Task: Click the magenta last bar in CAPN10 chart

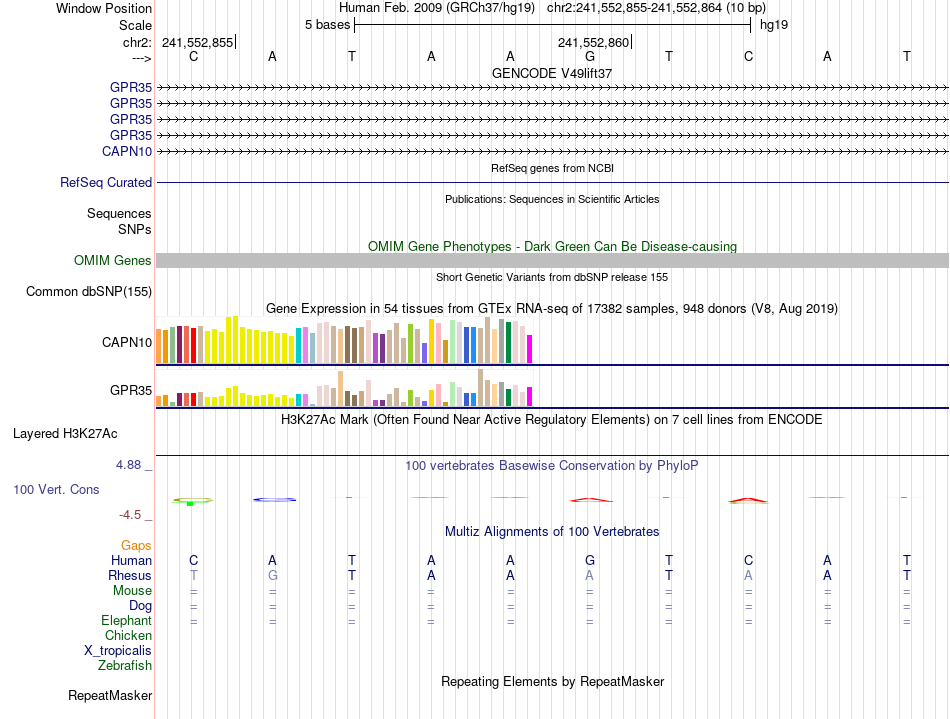Action: point(530,349)
